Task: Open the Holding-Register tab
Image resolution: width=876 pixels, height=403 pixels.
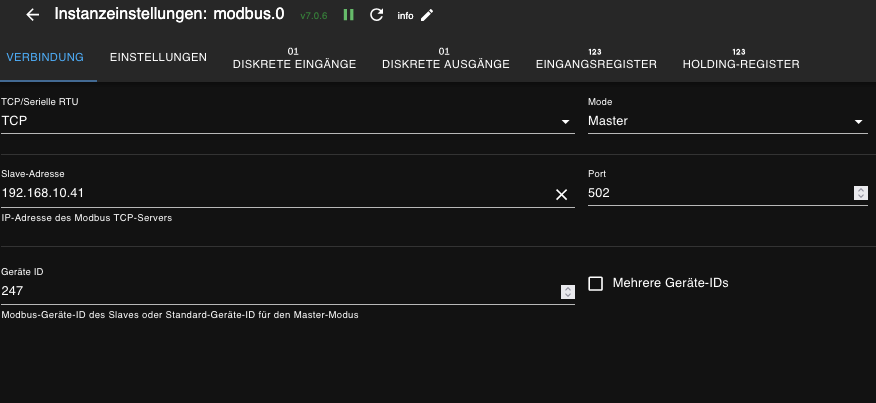Action: pos(740,59)
